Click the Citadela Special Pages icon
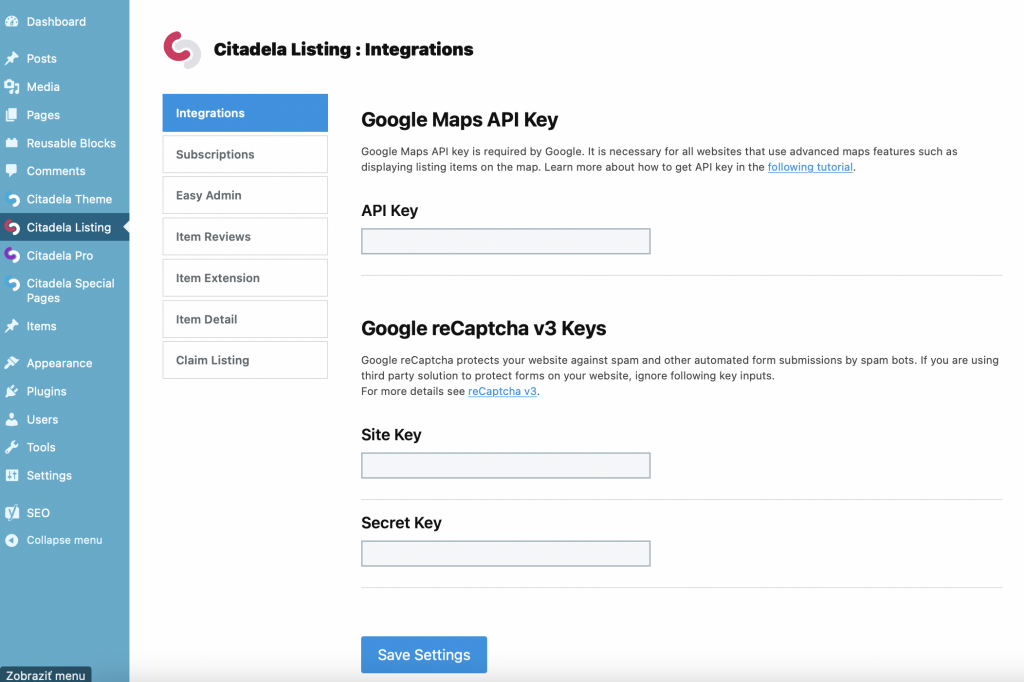The image size is (1024, 682). point(12,284)
